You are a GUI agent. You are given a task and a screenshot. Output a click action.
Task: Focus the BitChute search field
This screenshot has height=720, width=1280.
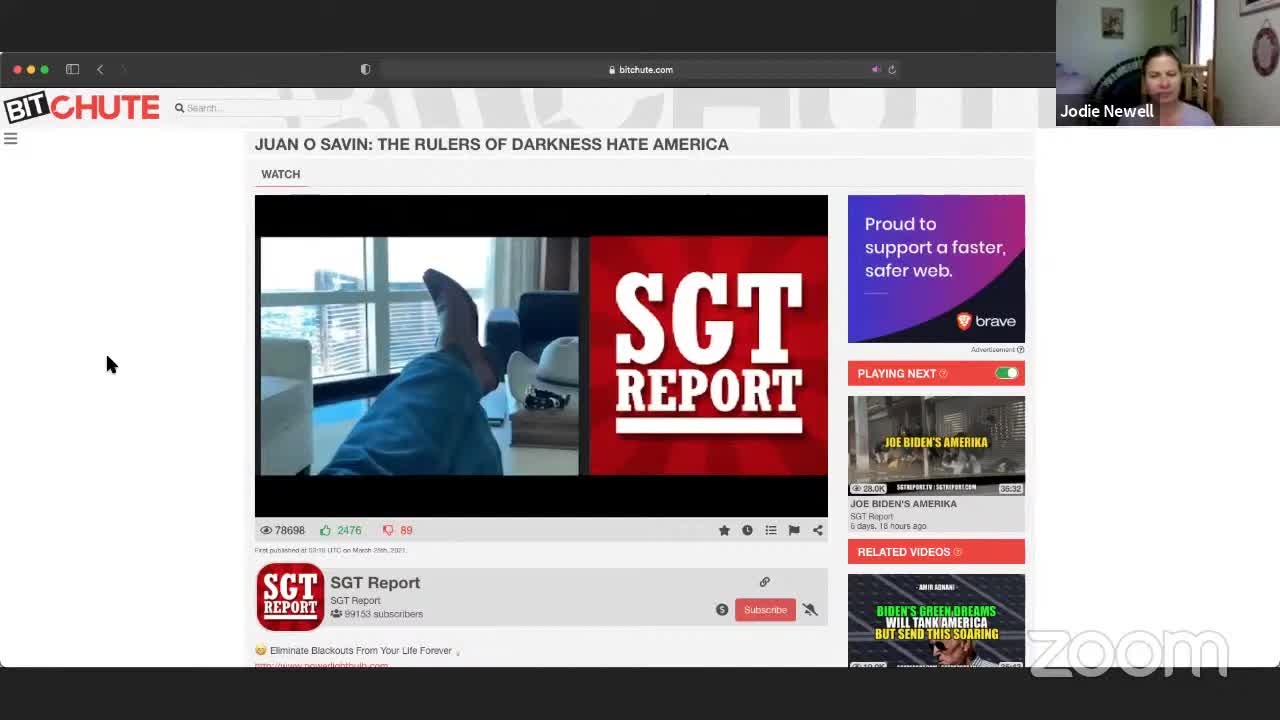tap(262, 108)
